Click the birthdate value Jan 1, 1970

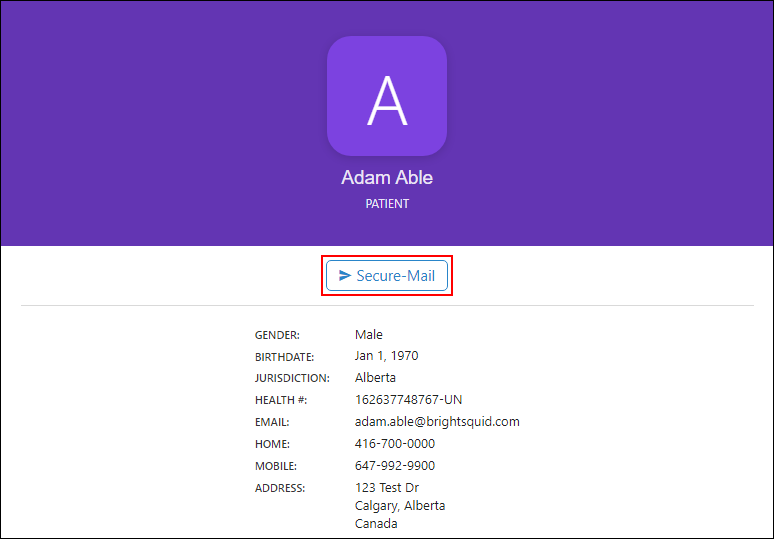387,356
